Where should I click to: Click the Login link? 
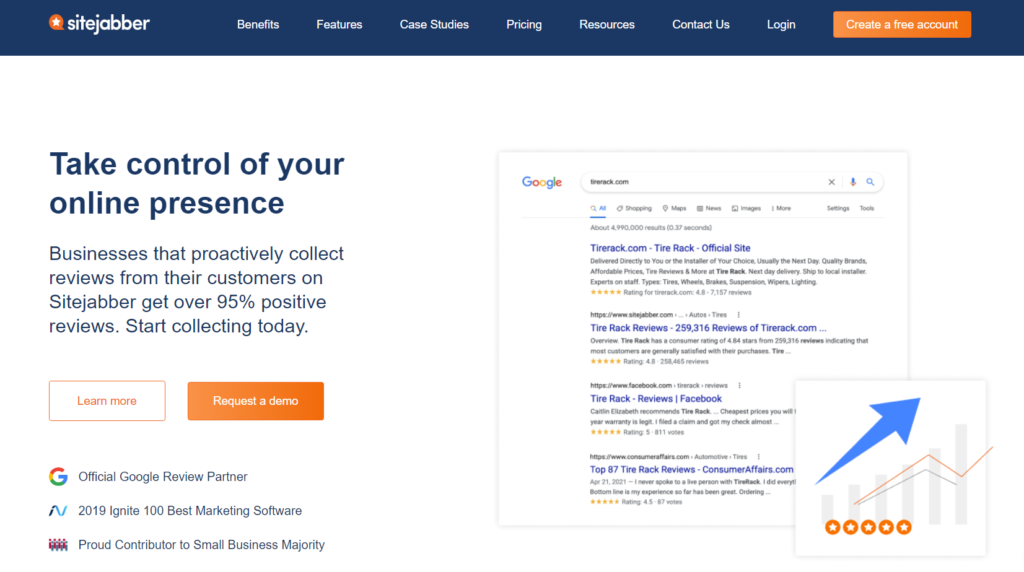click(x=781, y=25)
